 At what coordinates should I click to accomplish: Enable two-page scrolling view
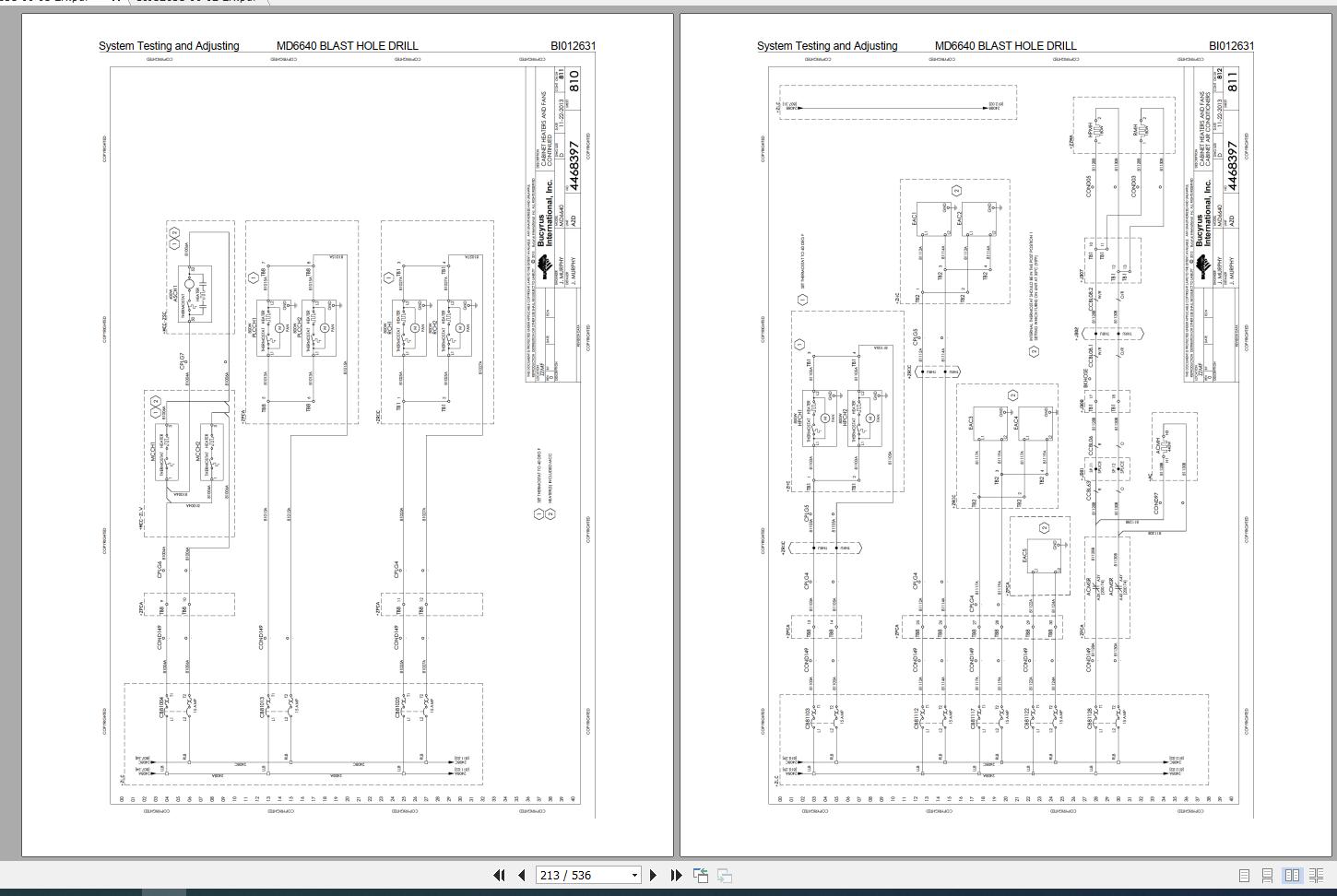1317,876
